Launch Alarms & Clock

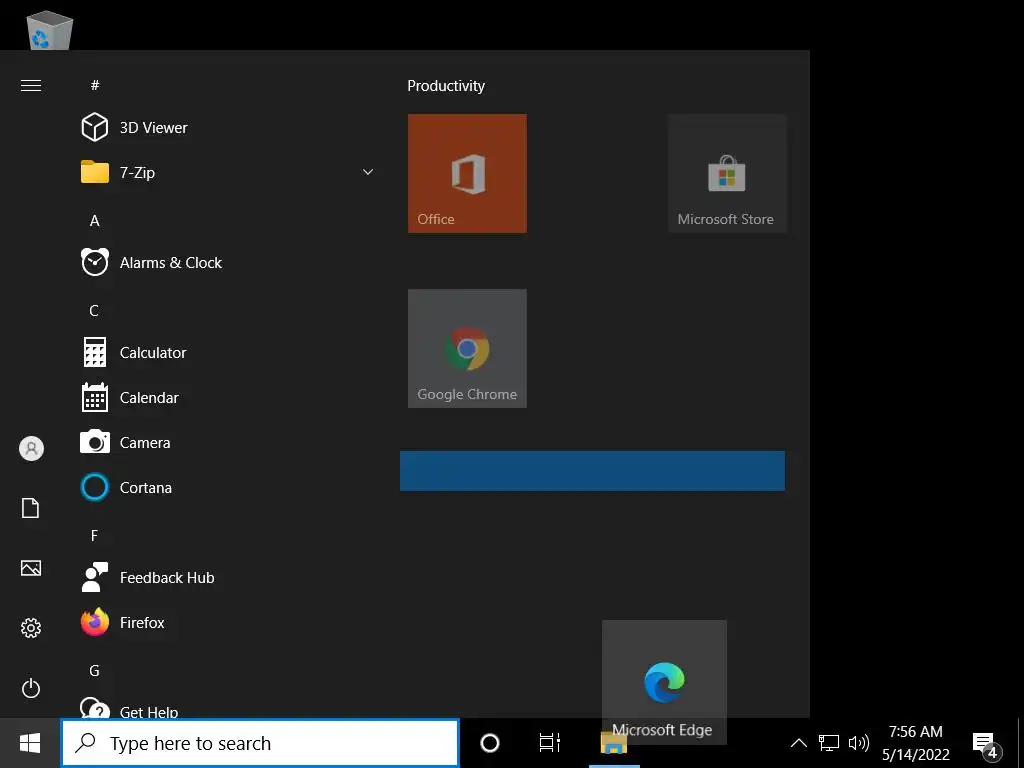coord(225,263)
